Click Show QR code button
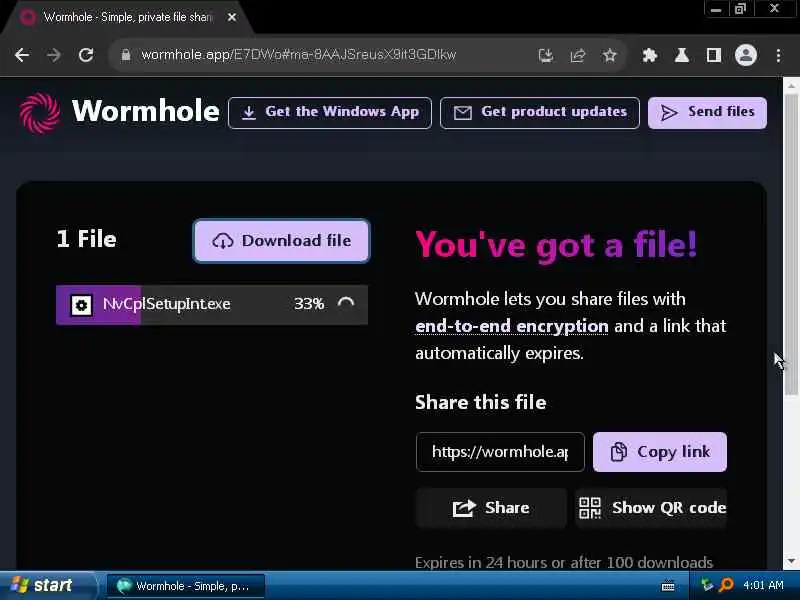 click(x=652, y=508)
